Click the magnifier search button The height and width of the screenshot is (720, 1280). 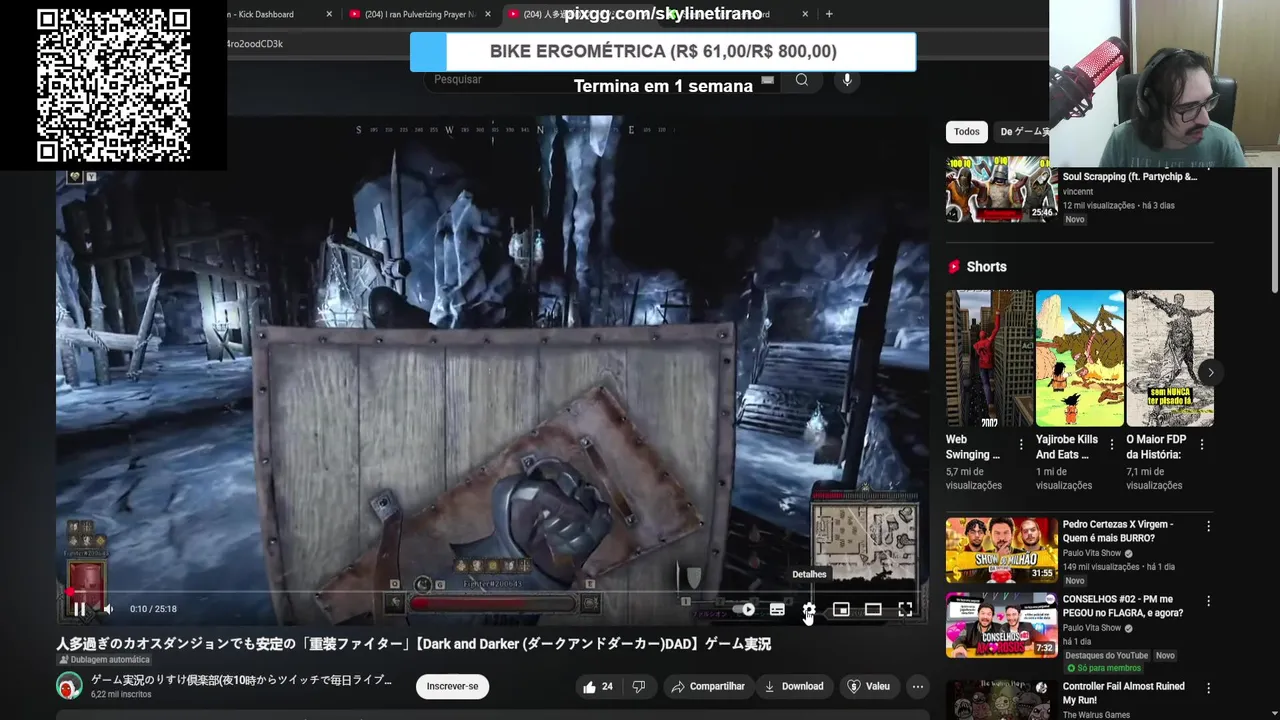(802, 80)
